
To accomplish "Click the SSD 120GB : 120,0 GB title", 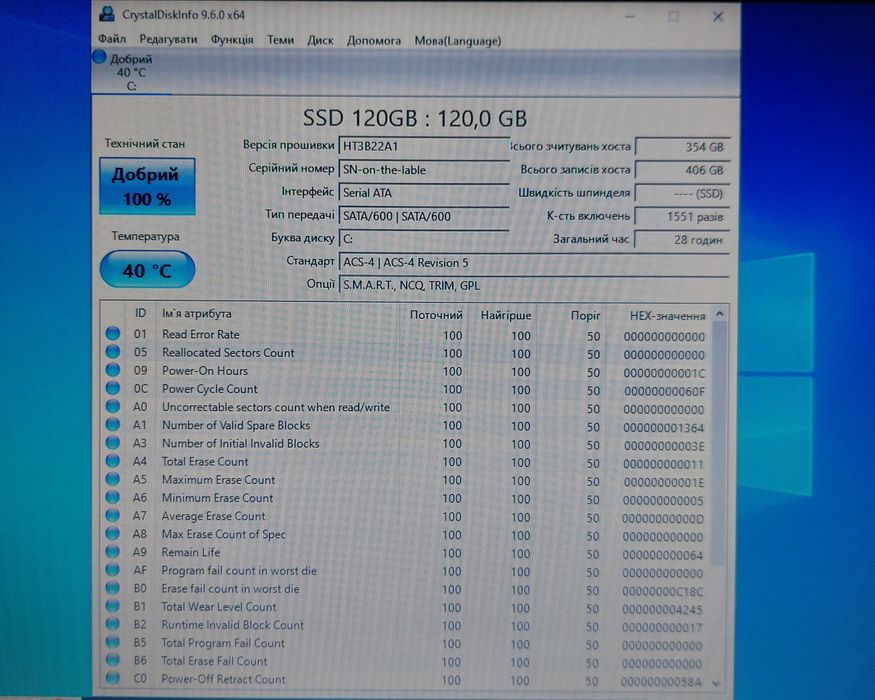I will (415, 118).
